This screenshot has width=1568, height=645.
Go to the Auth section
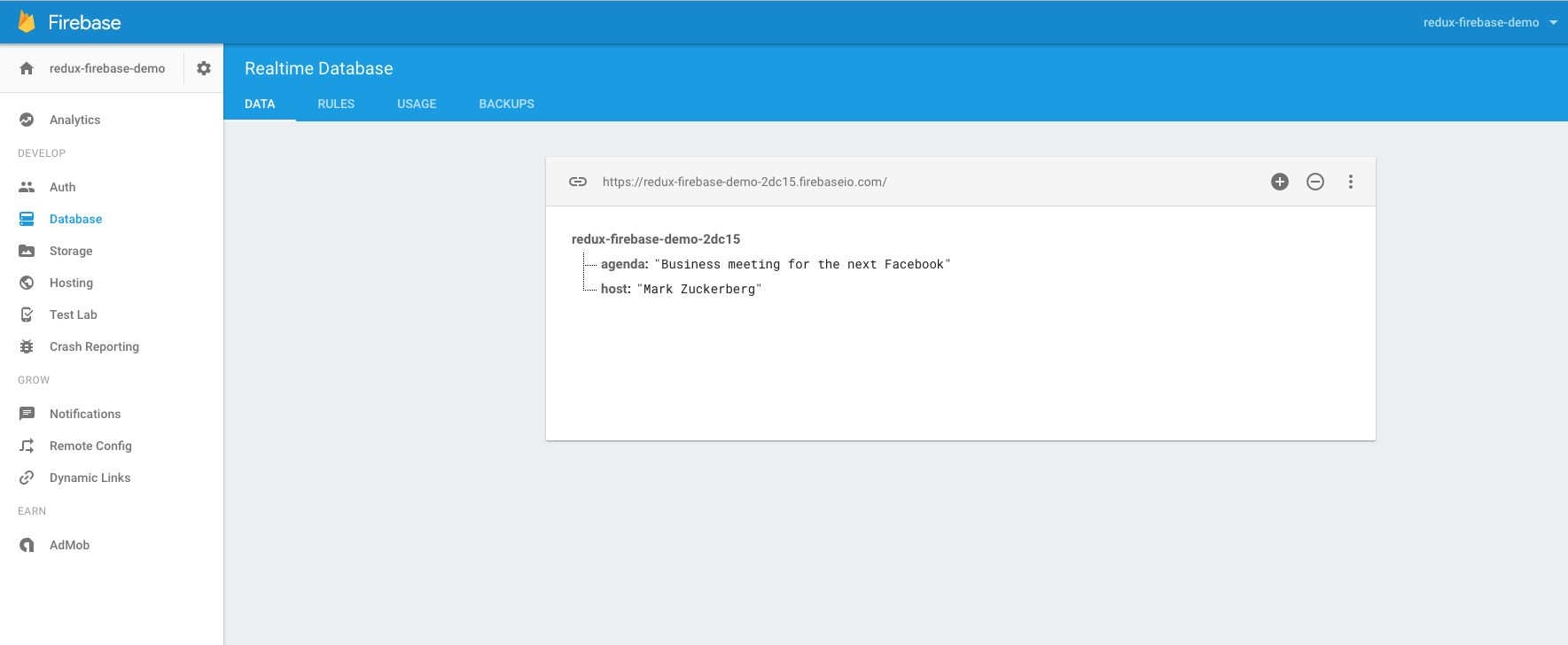click(x=62, y=187)
